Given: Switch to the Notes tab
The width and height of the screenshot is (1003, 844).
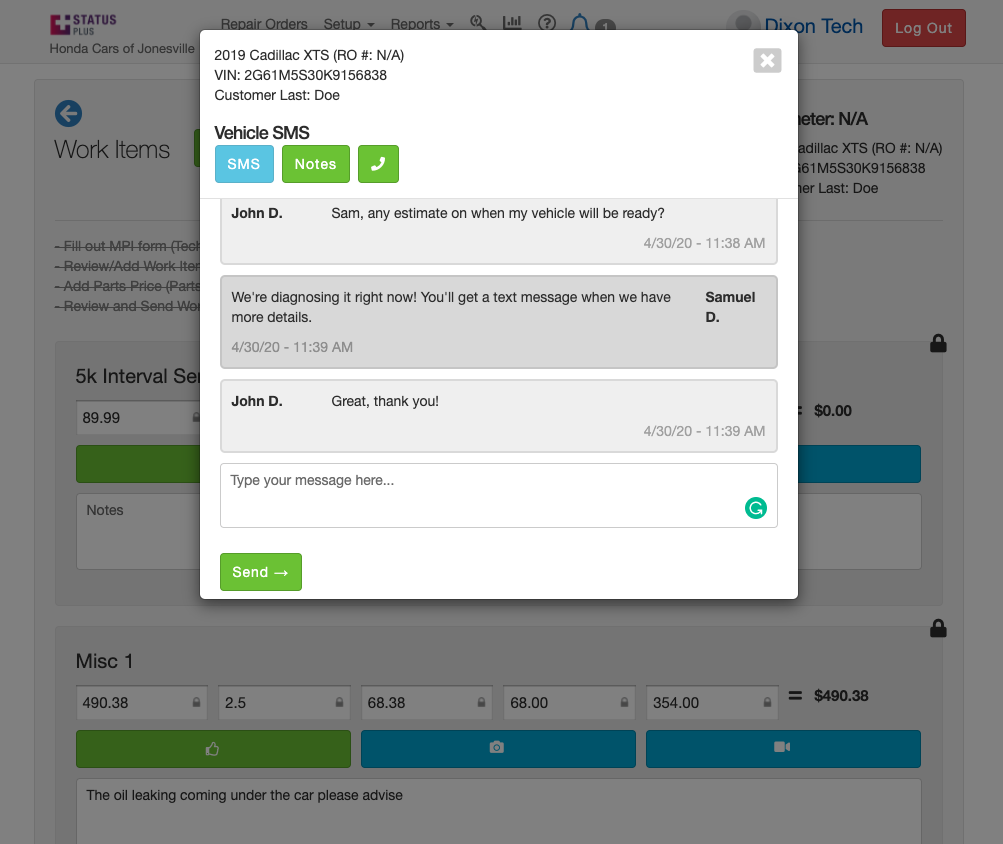Looking at the screenshot, I should tap(315, 164).
